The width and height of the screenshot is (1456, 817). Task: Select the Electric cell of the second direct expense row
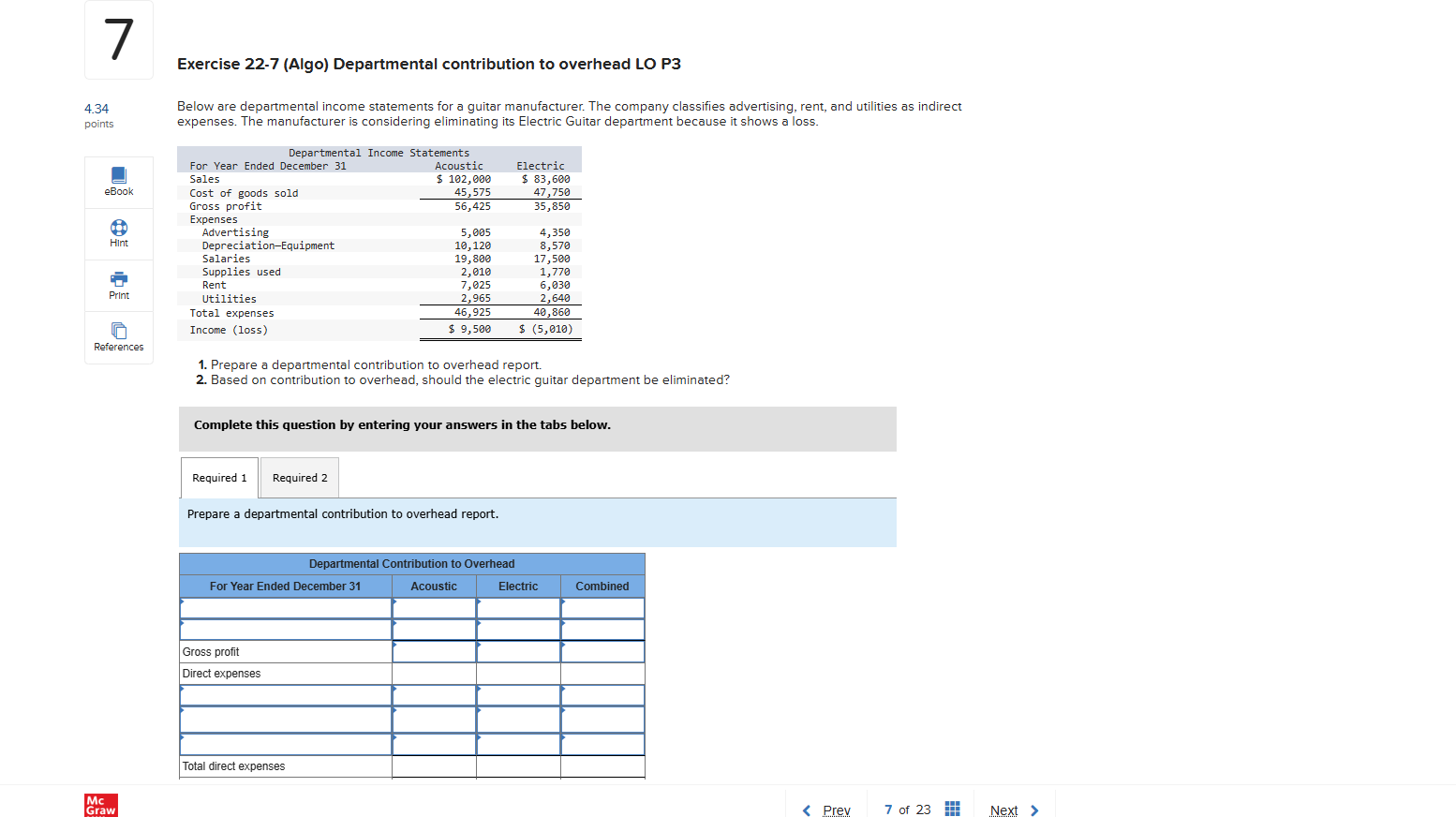coord(519,719)
